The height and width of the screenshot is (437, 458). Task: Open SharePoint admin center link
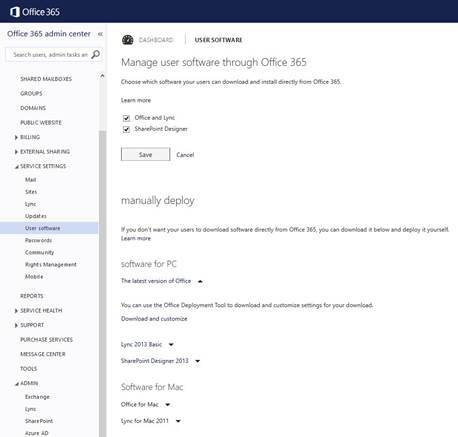point(39,421)
